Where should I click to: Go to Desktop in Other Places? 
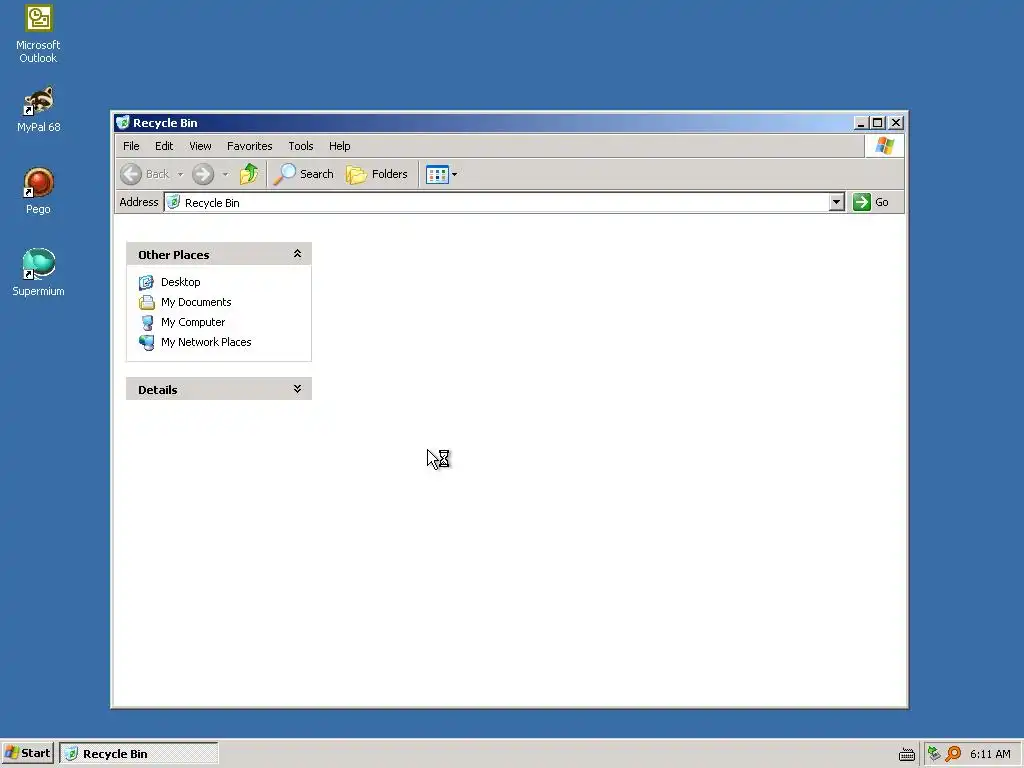click(180, 282)
